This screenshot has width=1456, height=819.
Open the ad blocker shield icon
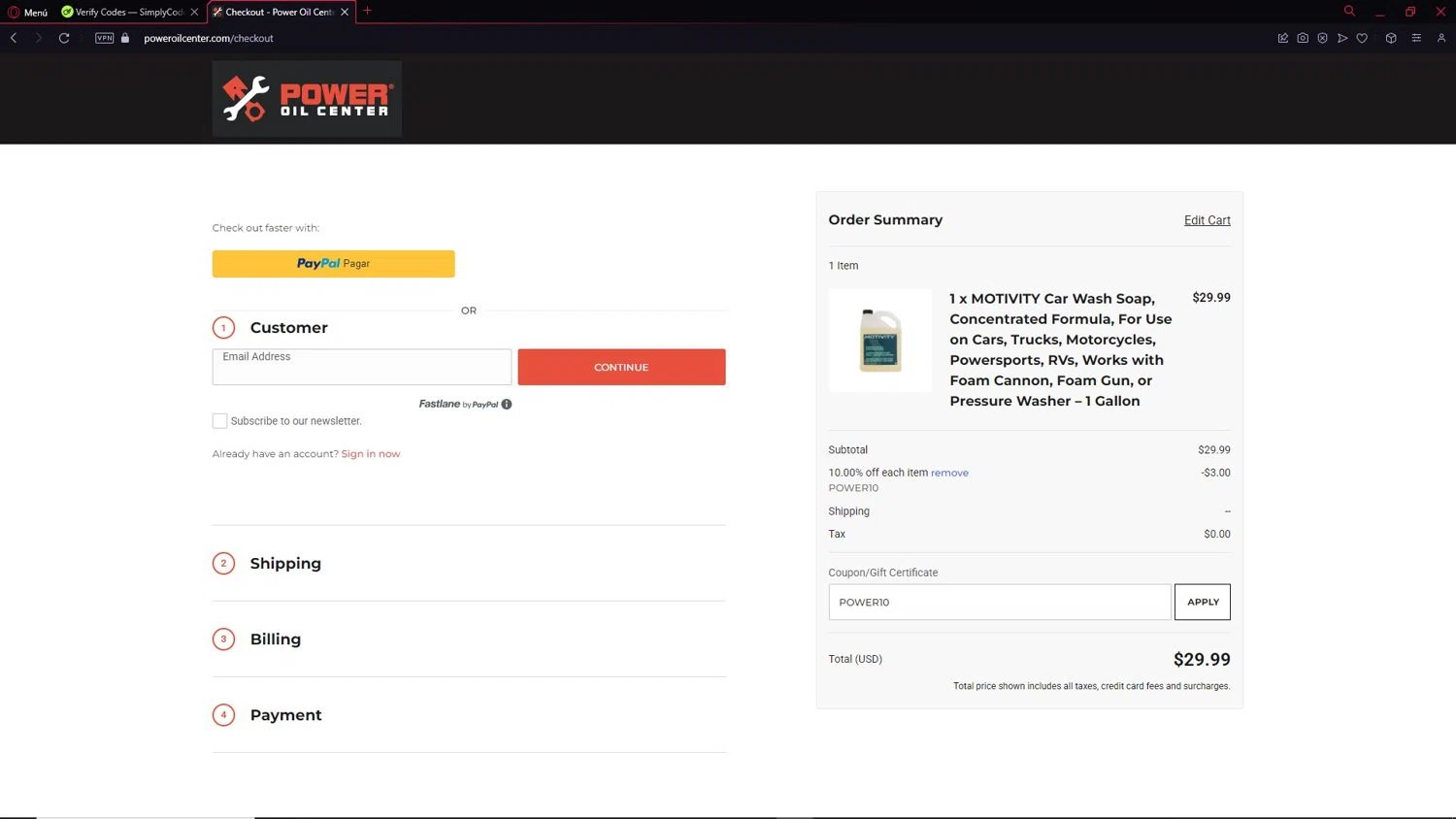pyautogui.click(x=1322, y=38)
